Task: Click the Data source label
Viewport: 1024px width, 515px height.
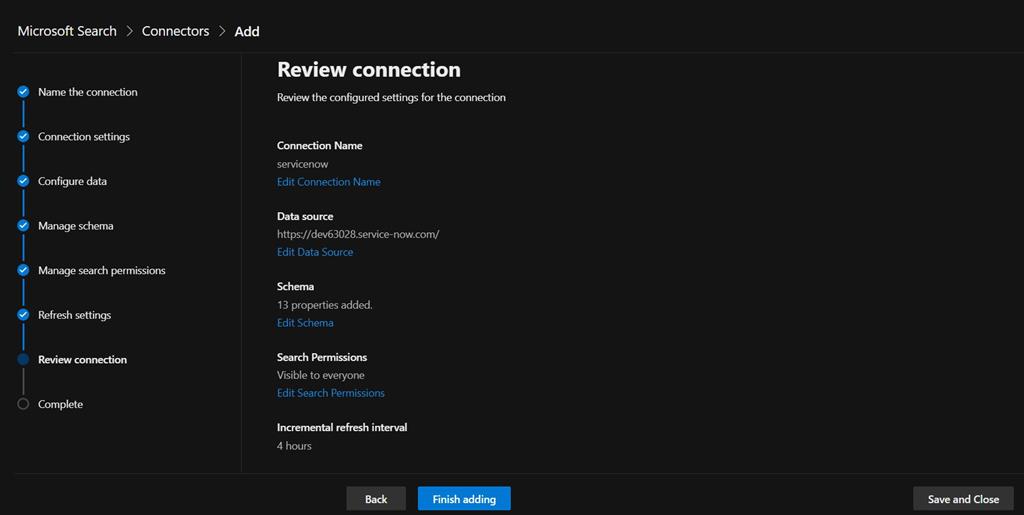Action: (x=305, y=216)
